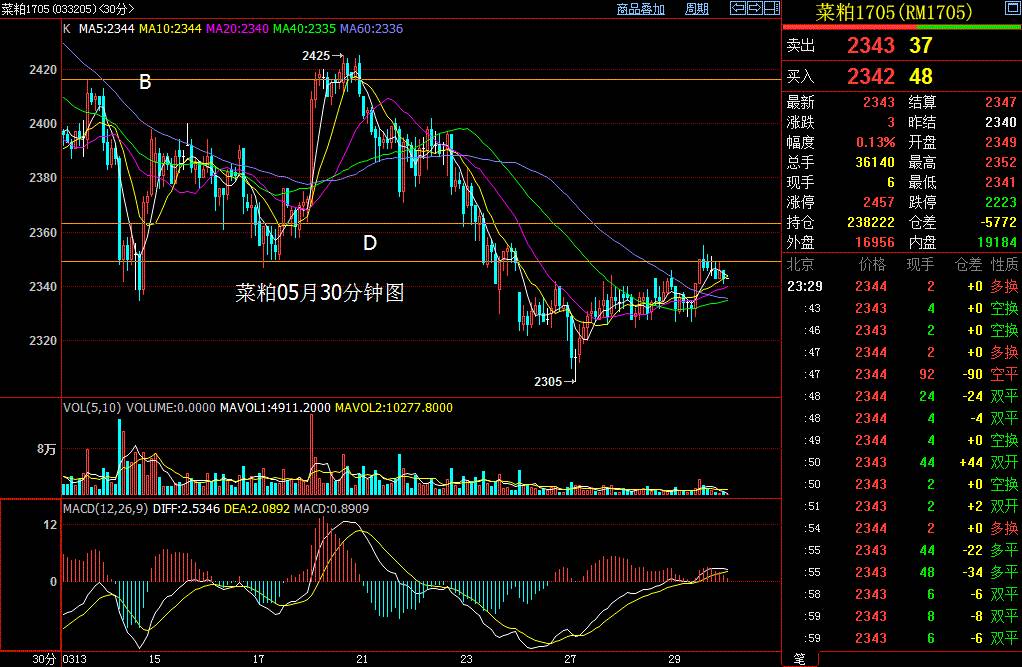Select the 23:29 tick row
This screenshot has width=1022, height=667.
click(902, 286)
